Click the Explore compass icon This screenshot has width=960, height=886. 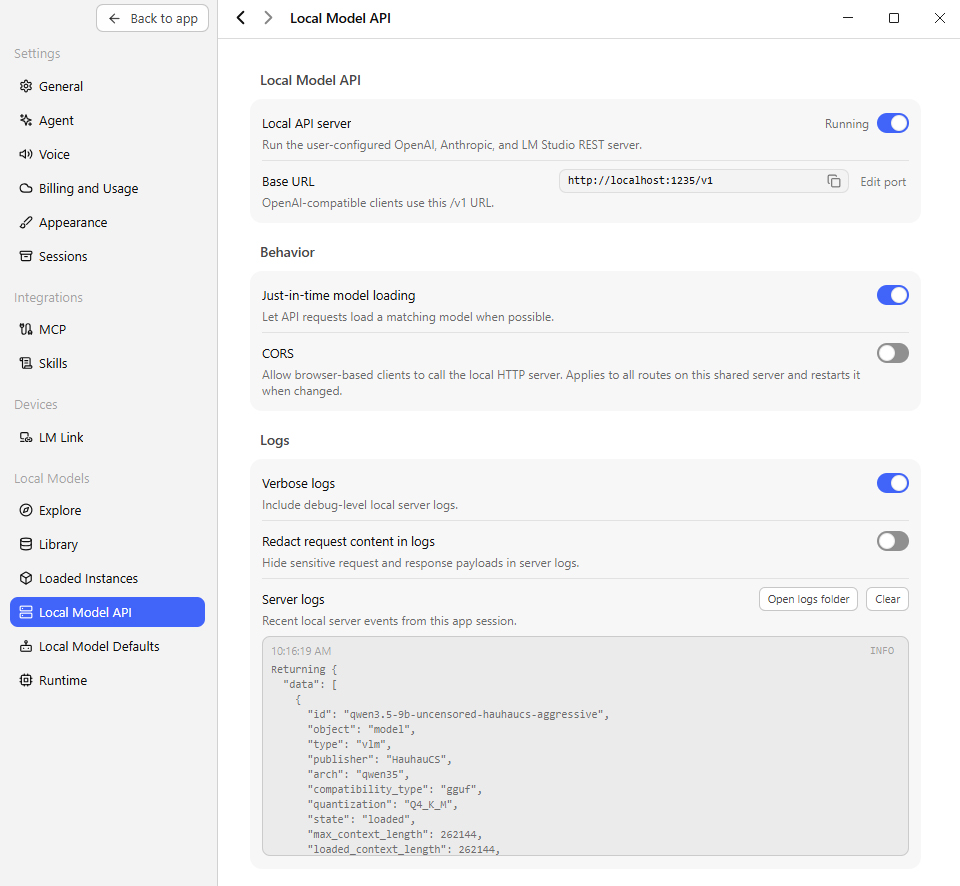pos(26,510)
